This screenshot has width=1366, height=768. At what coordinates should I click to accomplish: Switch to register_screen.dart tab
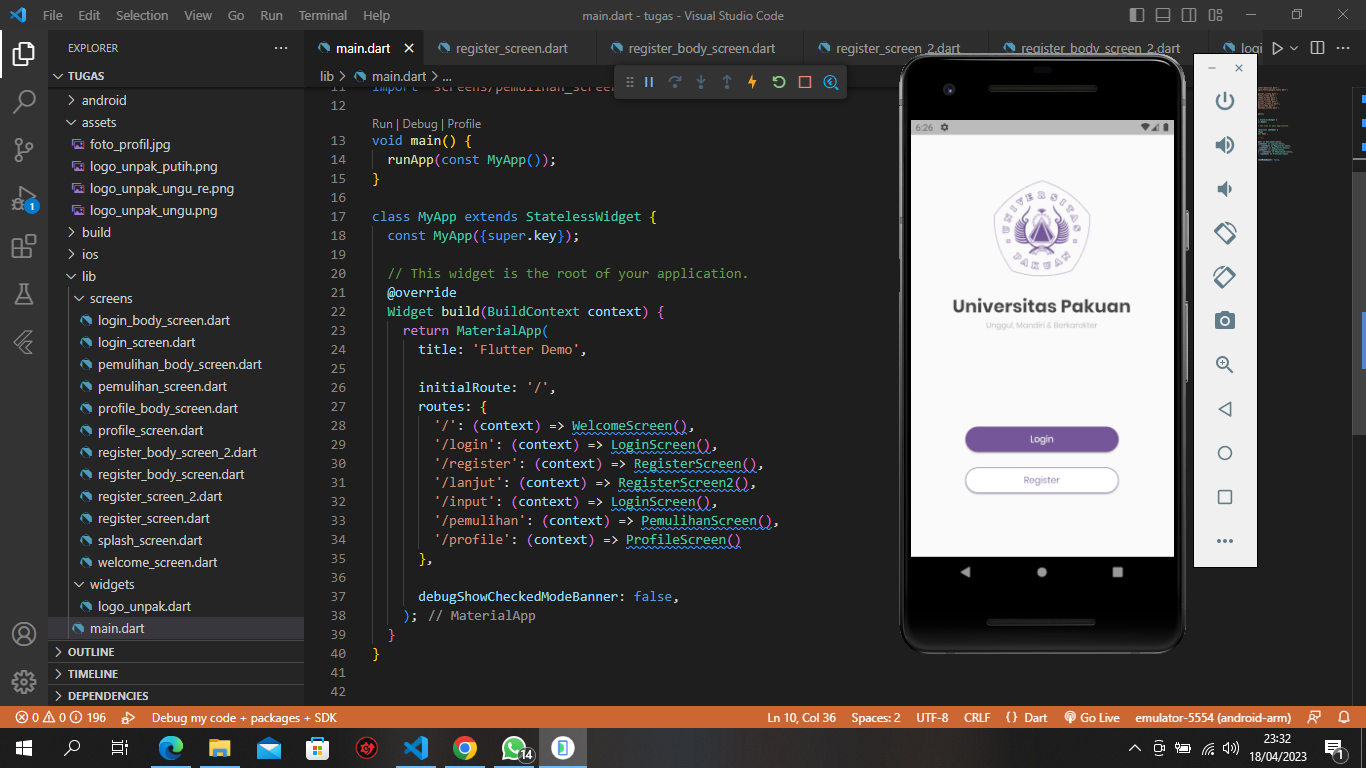[x=510, y=48]
